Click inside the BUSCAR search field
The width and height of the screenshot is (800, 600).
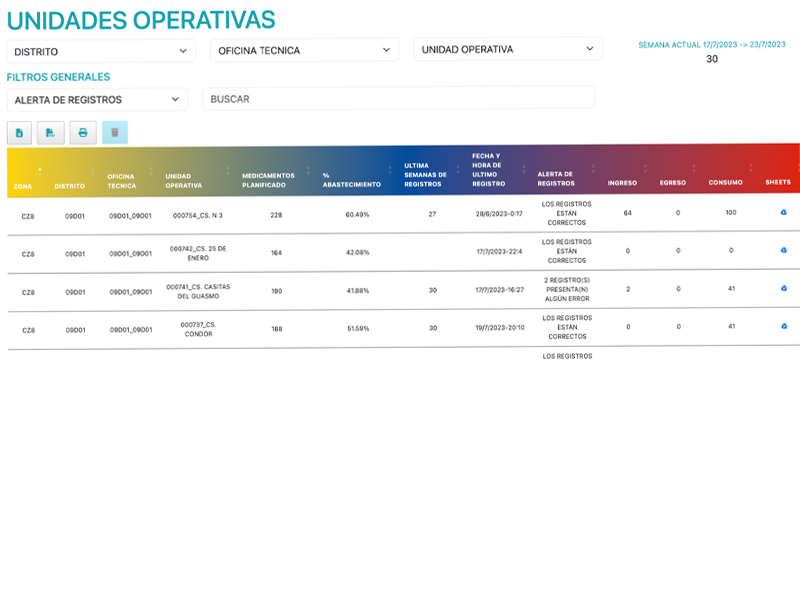point(398,99)
